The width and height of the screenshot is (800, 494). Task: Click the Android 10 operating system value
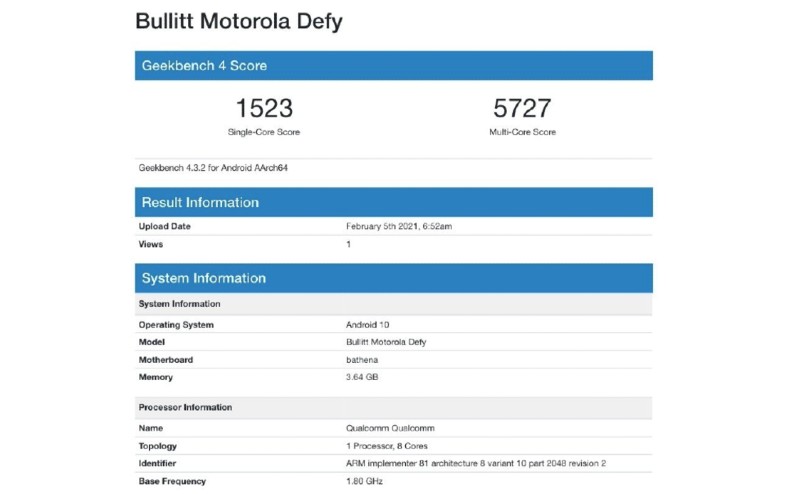365,325
